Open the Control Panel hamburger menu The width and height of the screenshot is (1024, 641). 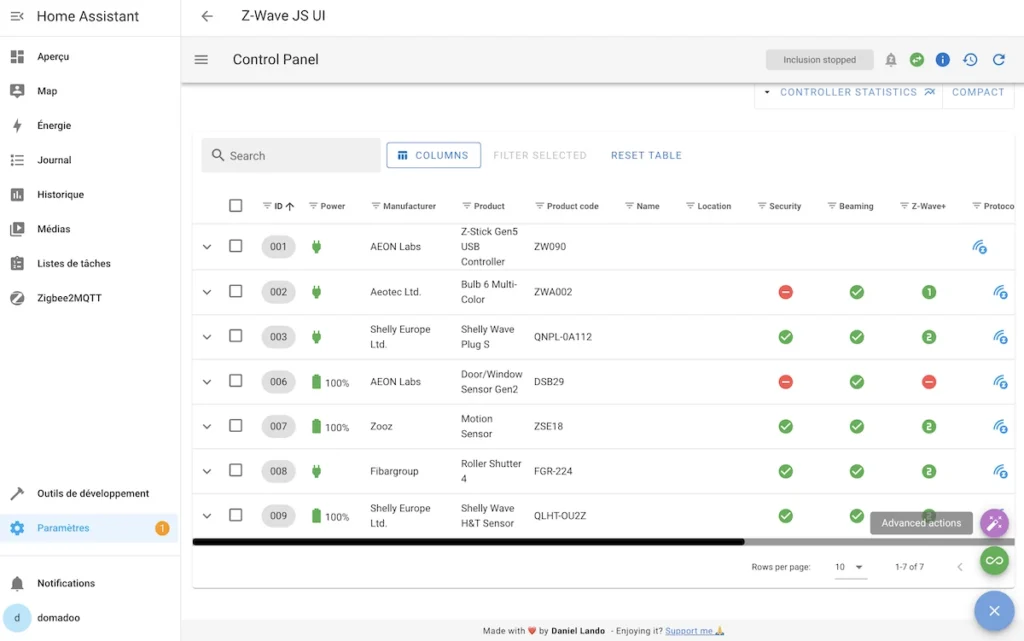(x=201, y=59)
